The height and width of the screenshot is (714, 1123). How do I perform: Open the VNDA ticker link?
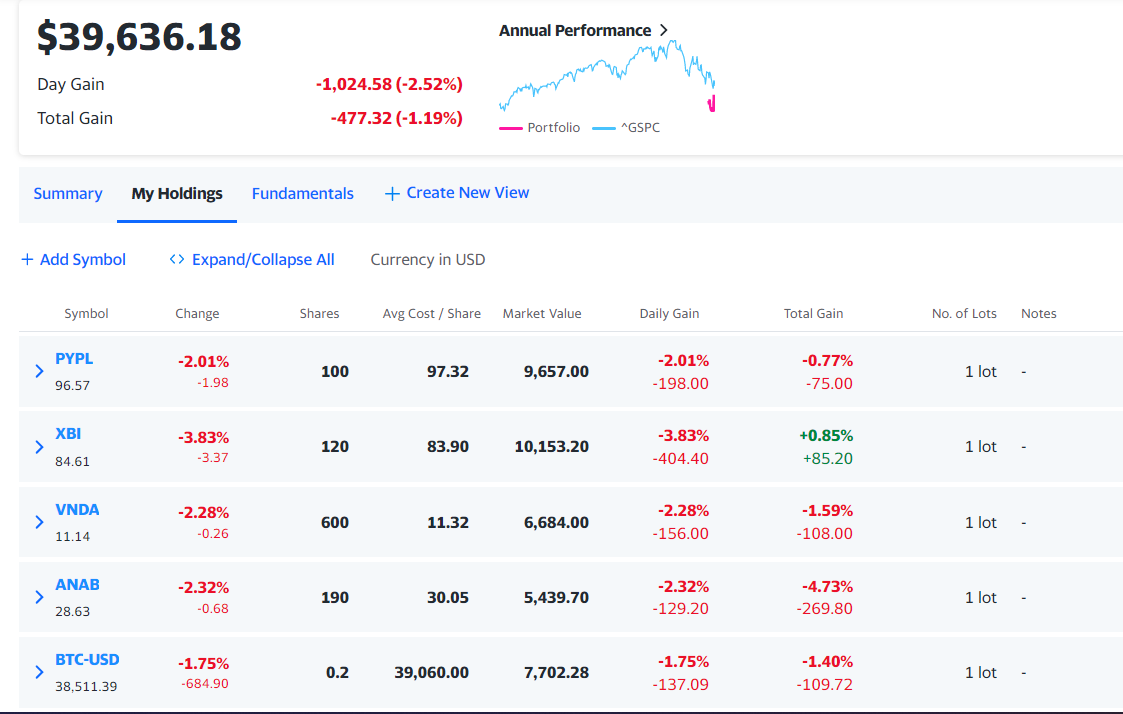tap(77, 509)
